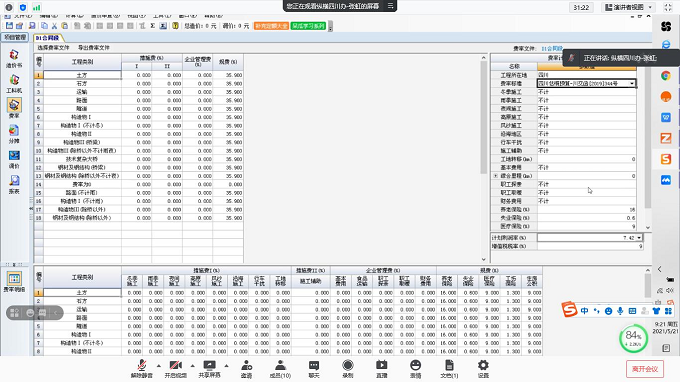The width and height of the screenshot is (680, 382).
Task: Open the red 'Z' app in the side dock
Action: (666, 138)
